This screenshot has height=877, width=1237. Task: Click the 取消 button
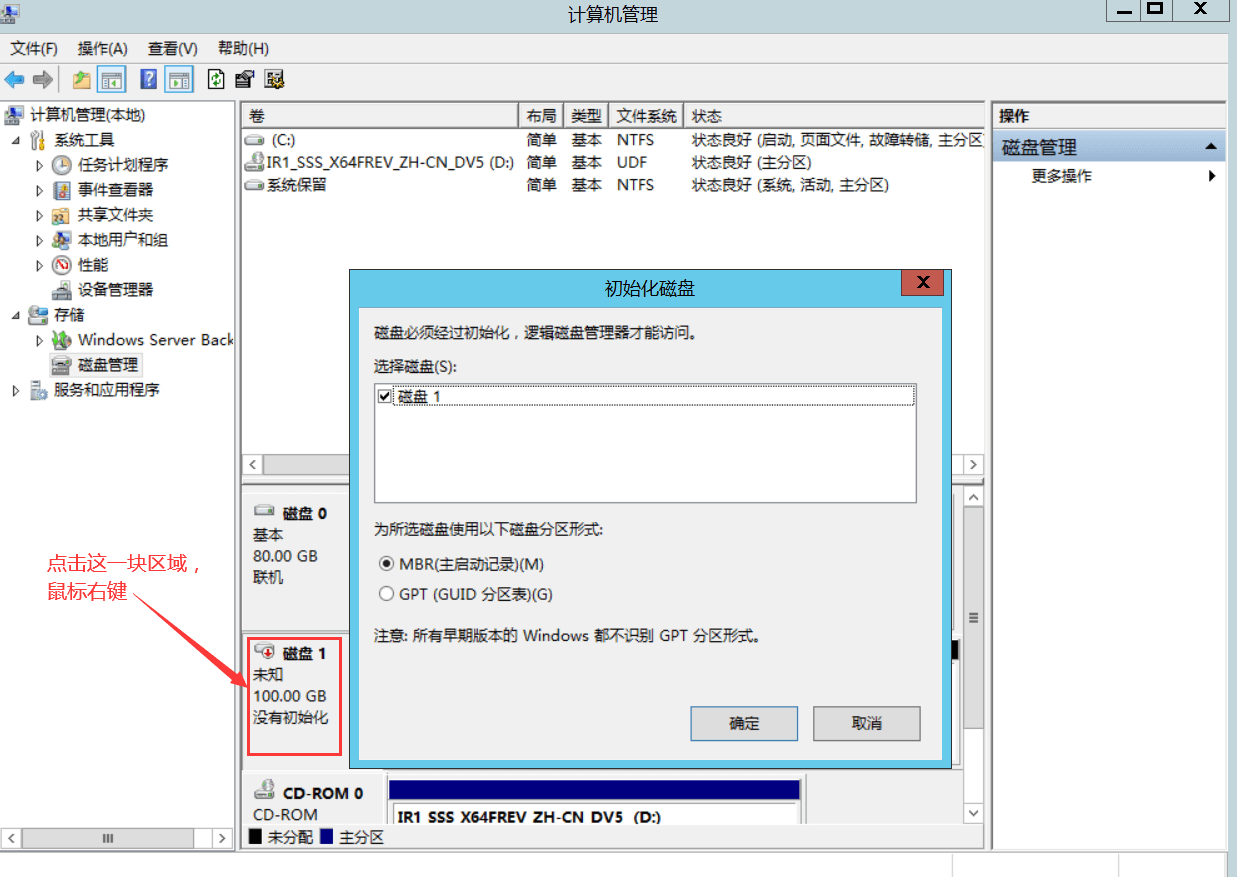866,723
